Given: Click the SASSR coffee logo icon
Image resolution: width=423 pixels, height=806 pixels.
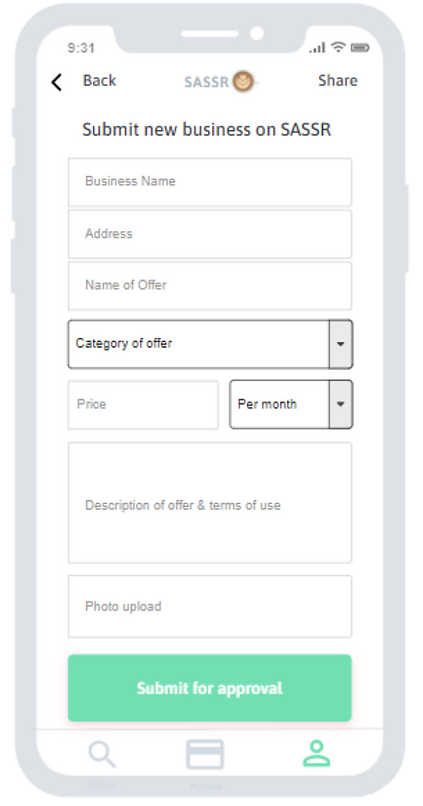Looking at the screenshot, I should tap(243, 82).
